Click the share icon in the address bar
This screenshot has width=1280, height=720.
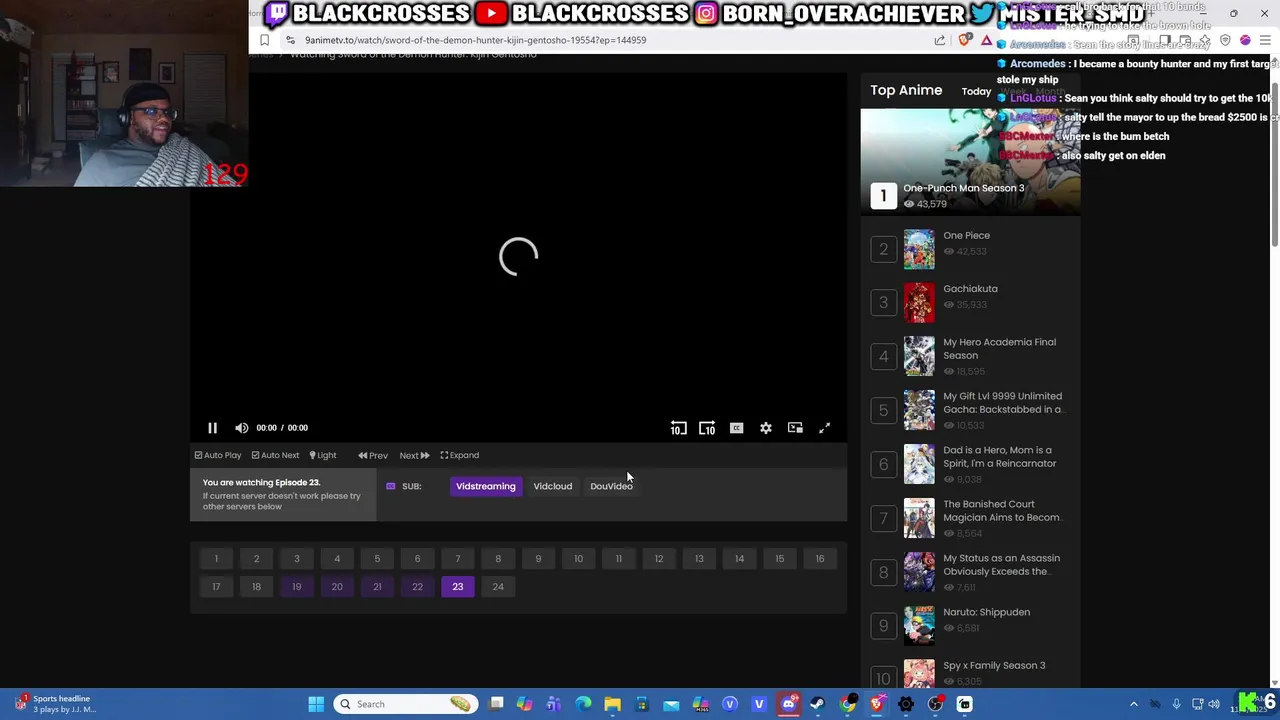tap(940, 40)
